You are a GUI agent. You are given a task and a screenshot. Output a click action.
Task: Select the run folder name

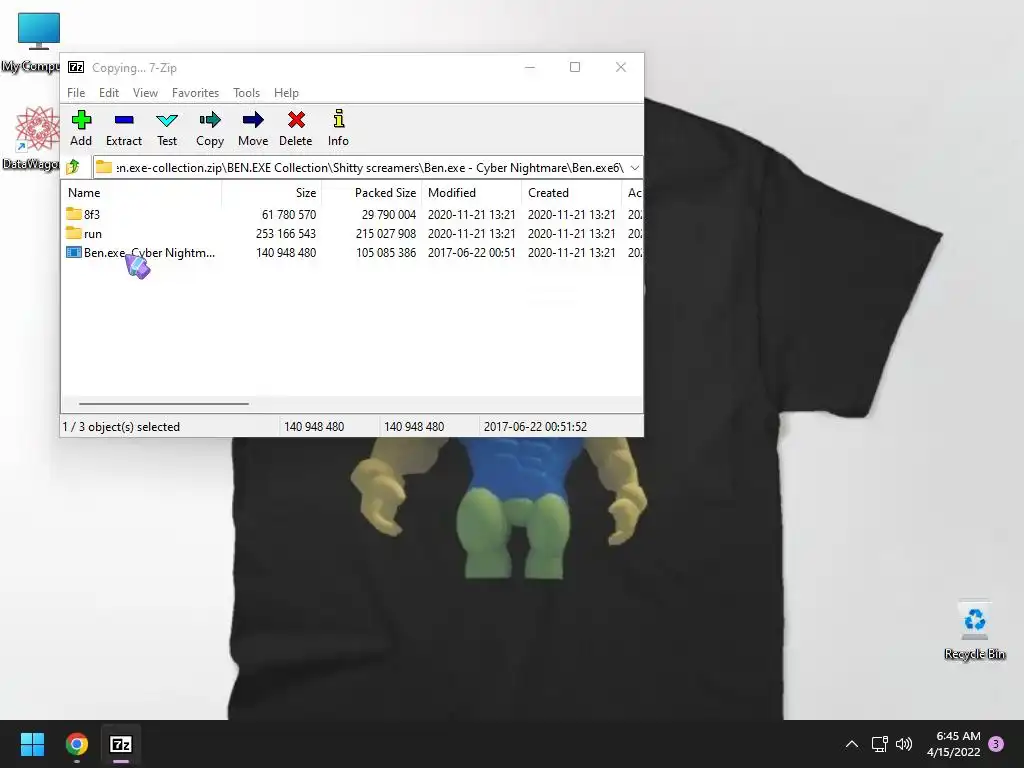(x=93, y=233)
